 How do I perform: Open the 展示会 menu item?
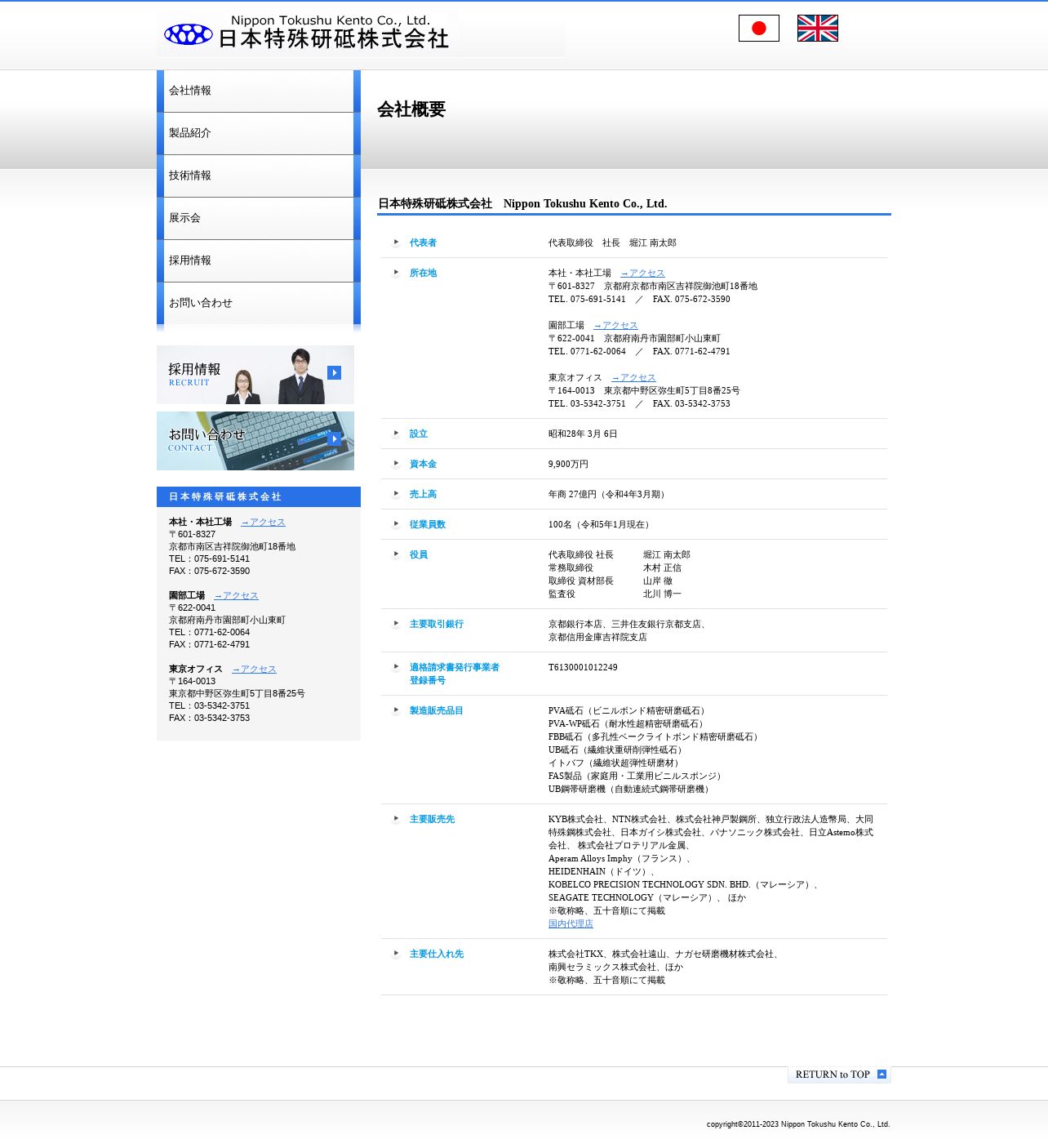pos(259,218)
